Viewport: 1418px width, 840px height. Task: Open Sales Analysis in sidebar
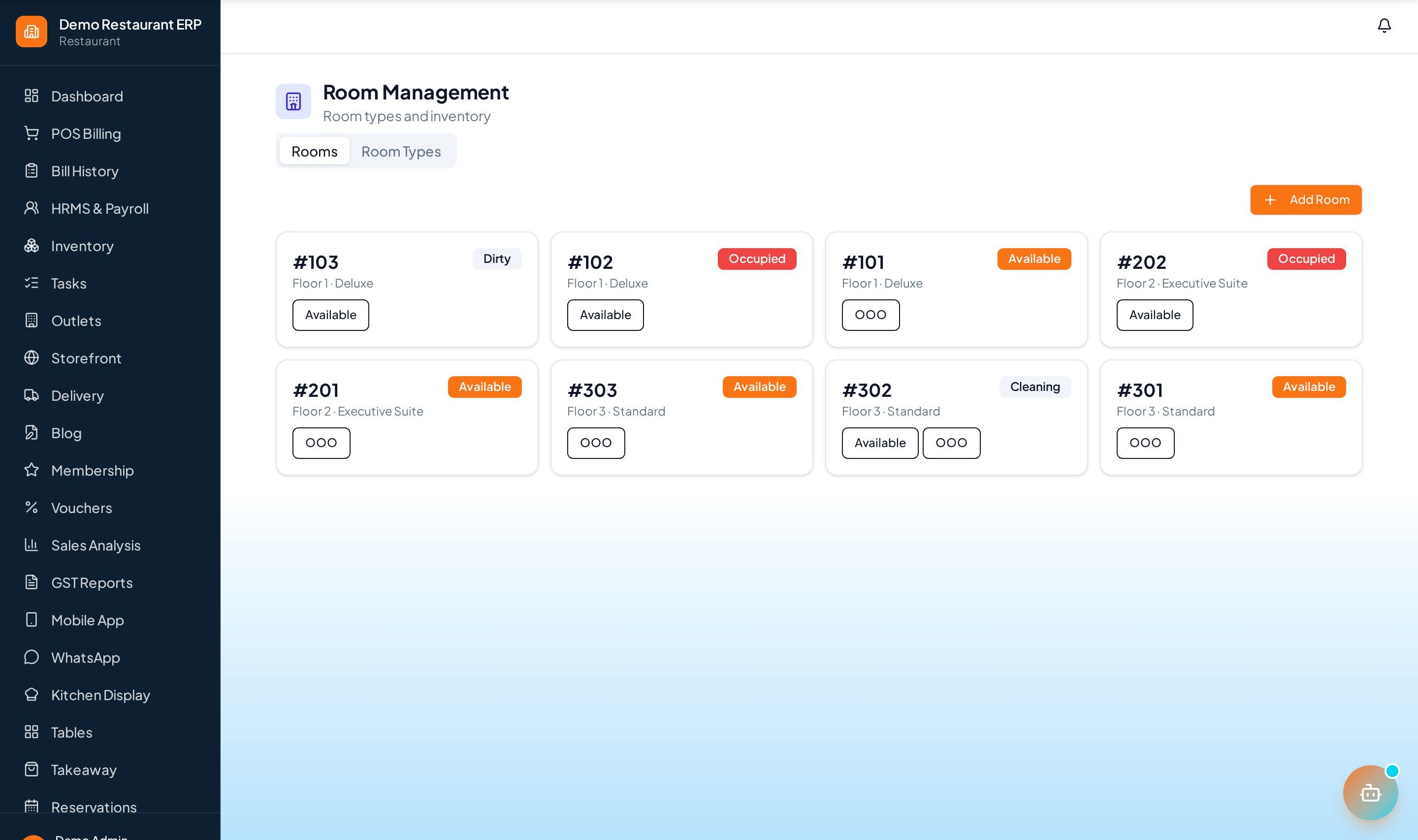110,545
